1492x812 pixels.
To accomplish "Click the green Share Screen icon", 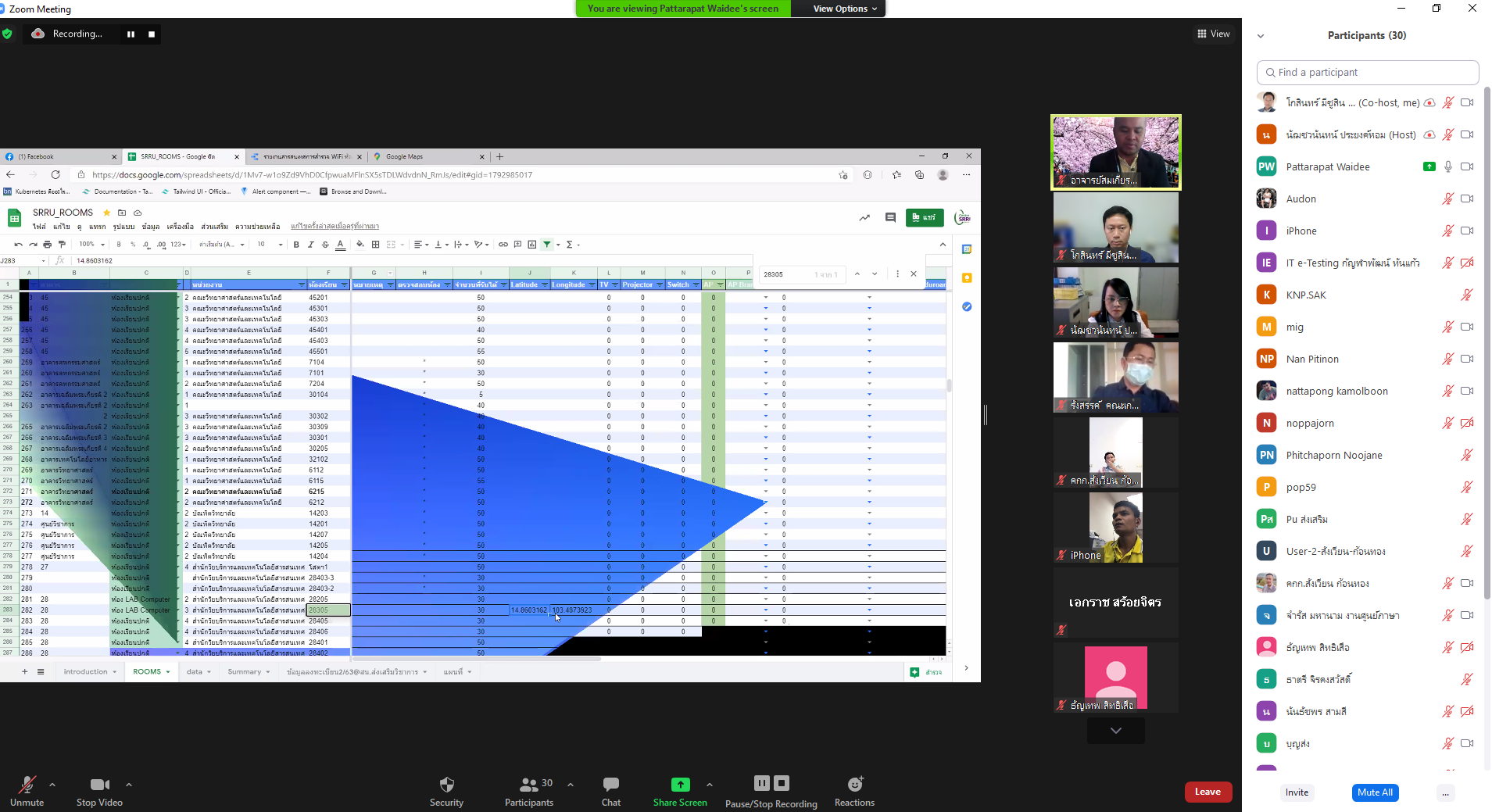I will click(x=680, y=785).
